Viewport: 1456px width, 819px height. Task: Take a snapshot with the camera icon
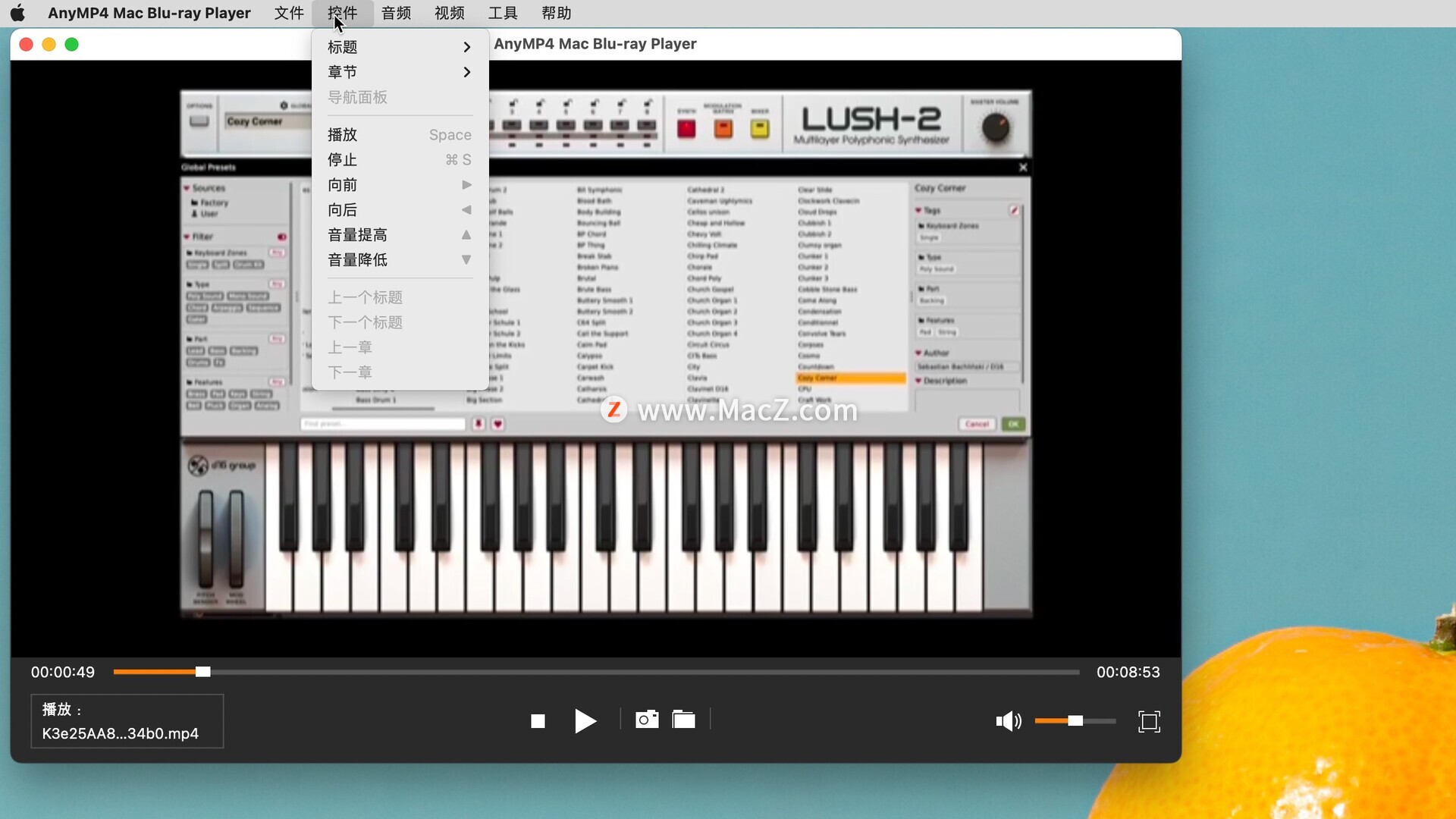point(647,719)
